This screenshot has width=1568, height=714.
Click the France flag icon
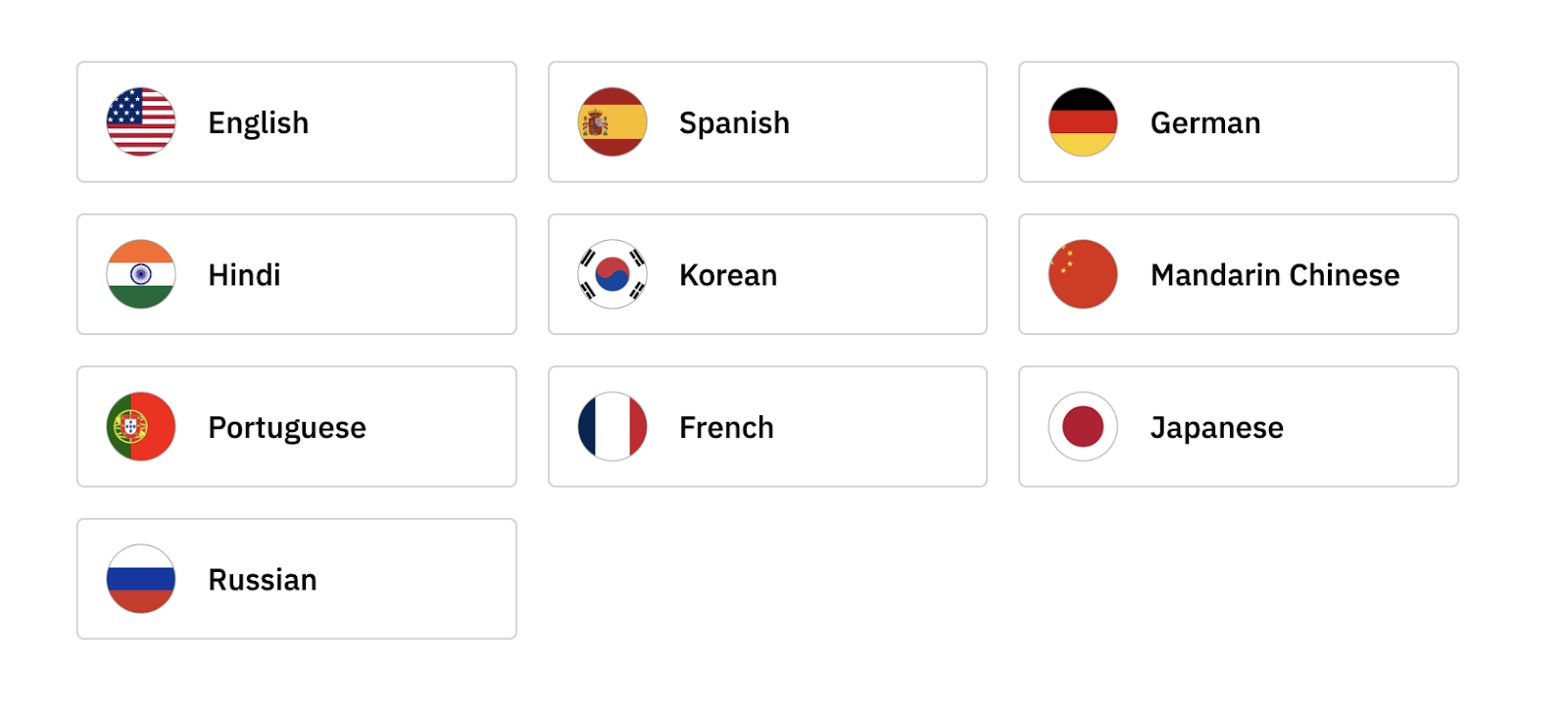tap(612, 427)
